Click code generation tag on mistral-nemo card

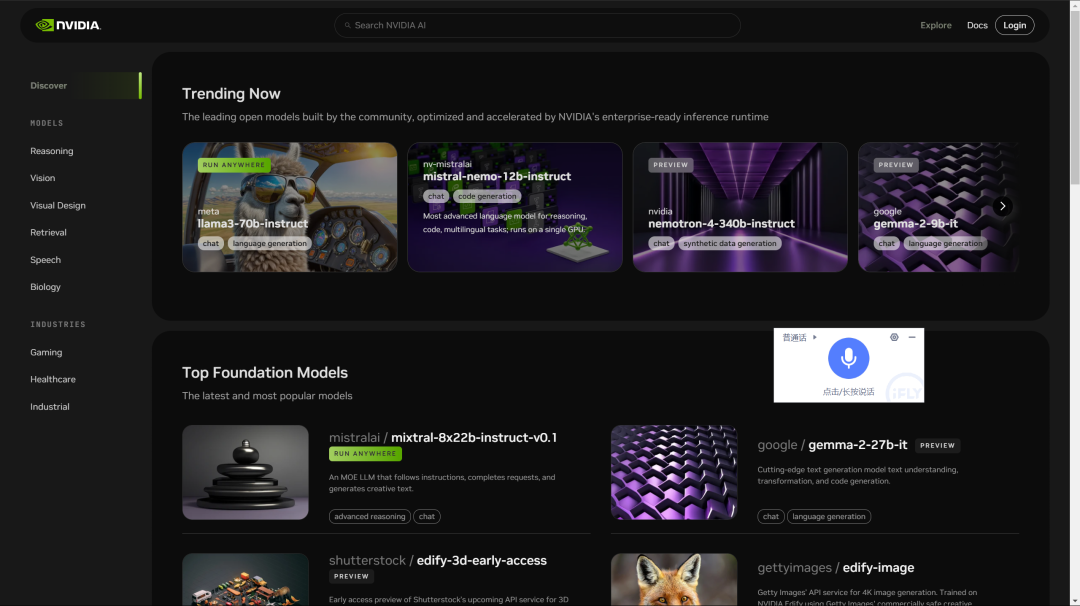(x=487, y=196)
